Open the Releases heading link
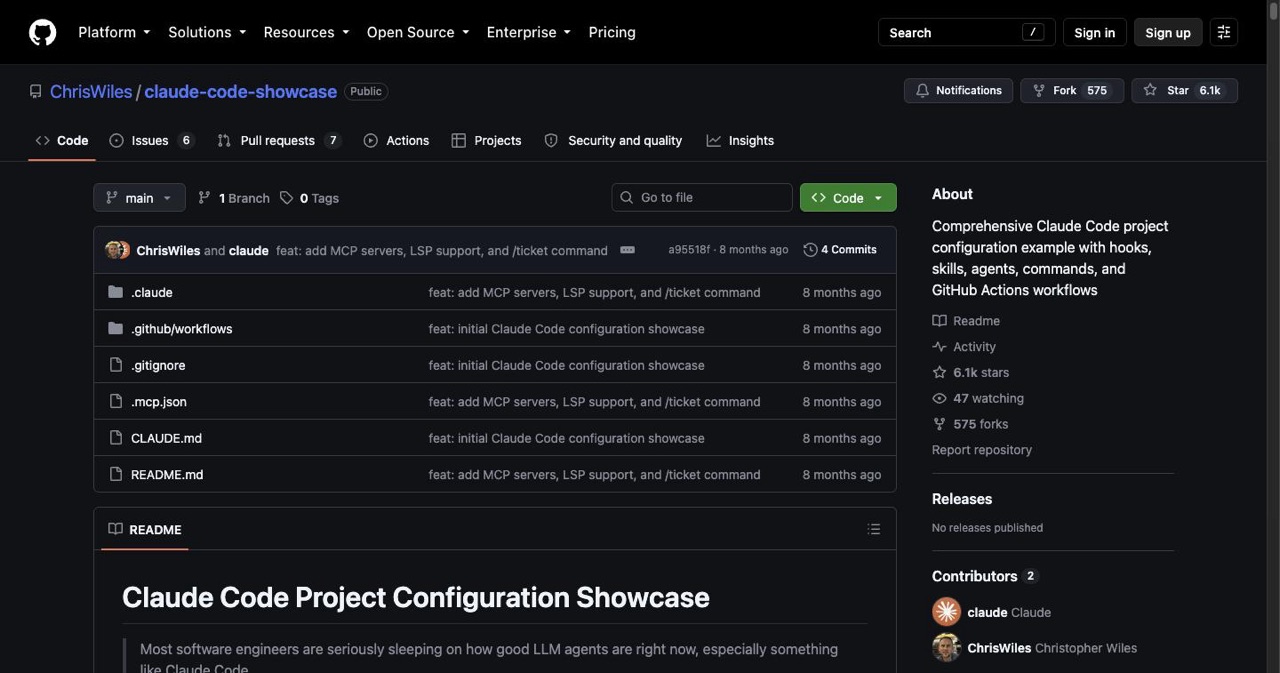The width and height of the screenshot is (1280, 673). click(962, 499)
